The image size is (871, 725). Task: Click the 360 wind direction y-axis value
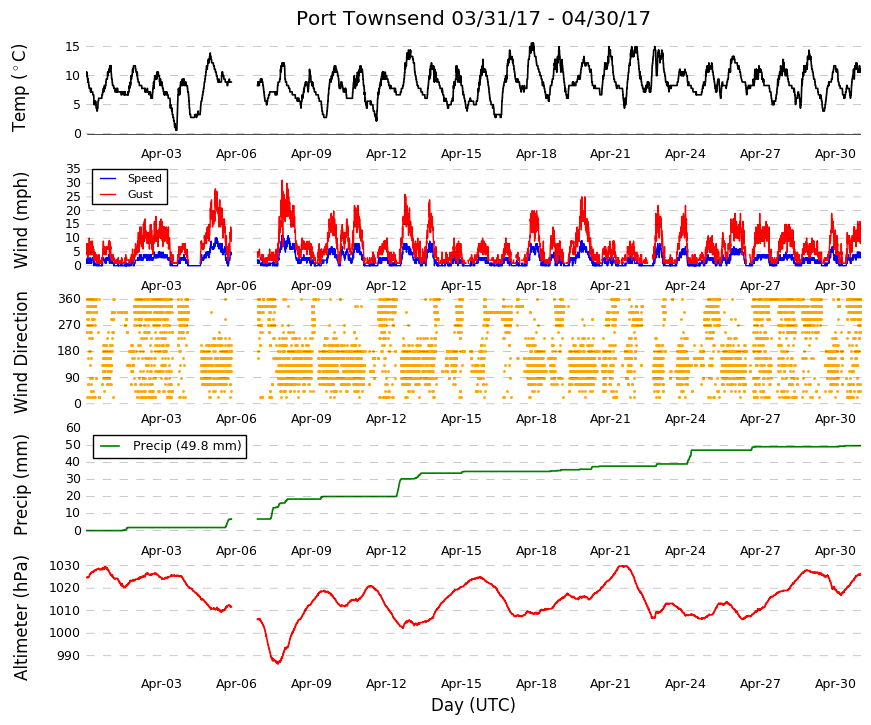tap(70, 299)
